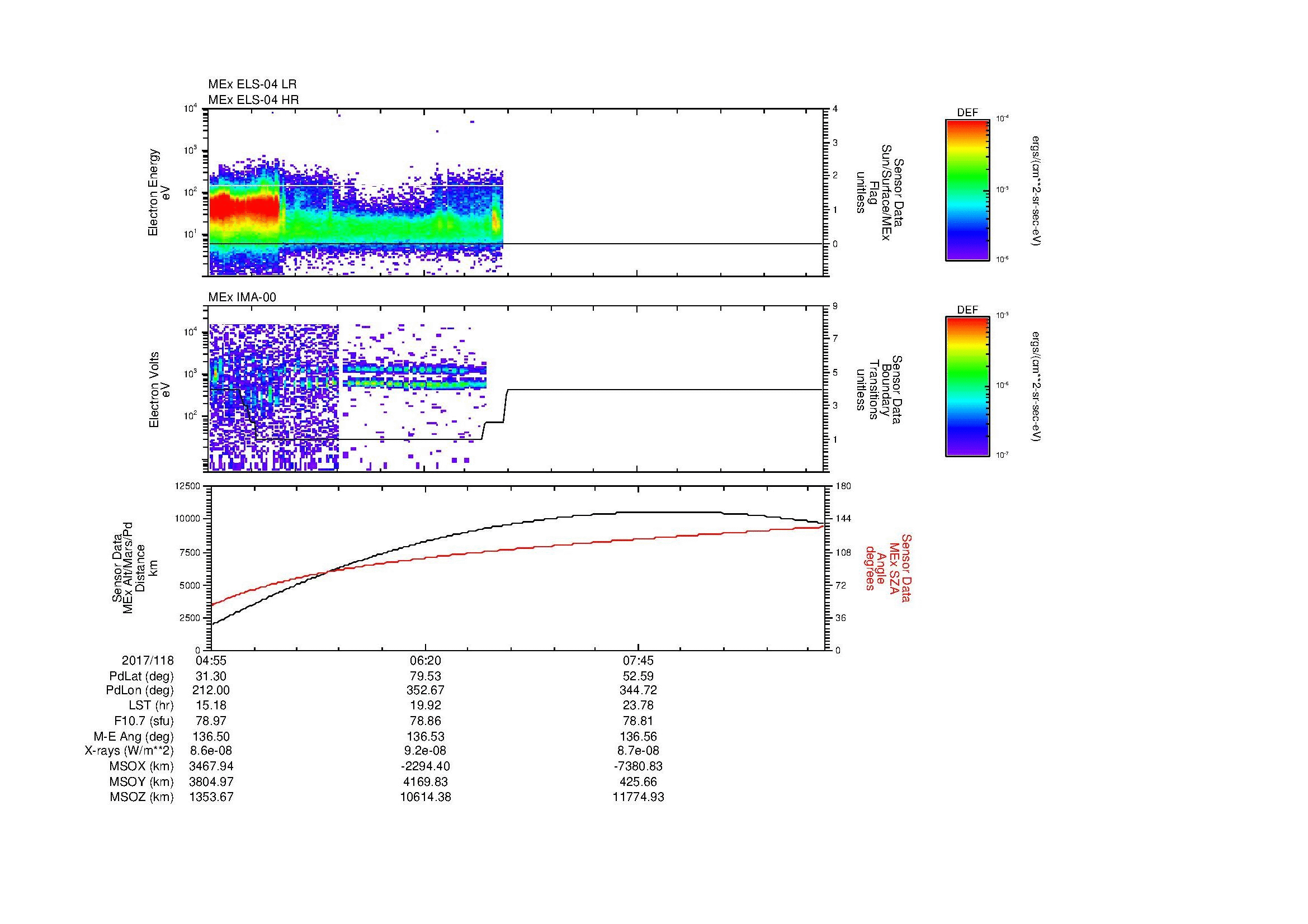Image resolution: width=1308 pixels, height=924 pixels.
Task: Click the 'Sun/Surface/MEx Flag unitless' axis label
Action: [880, 192]
